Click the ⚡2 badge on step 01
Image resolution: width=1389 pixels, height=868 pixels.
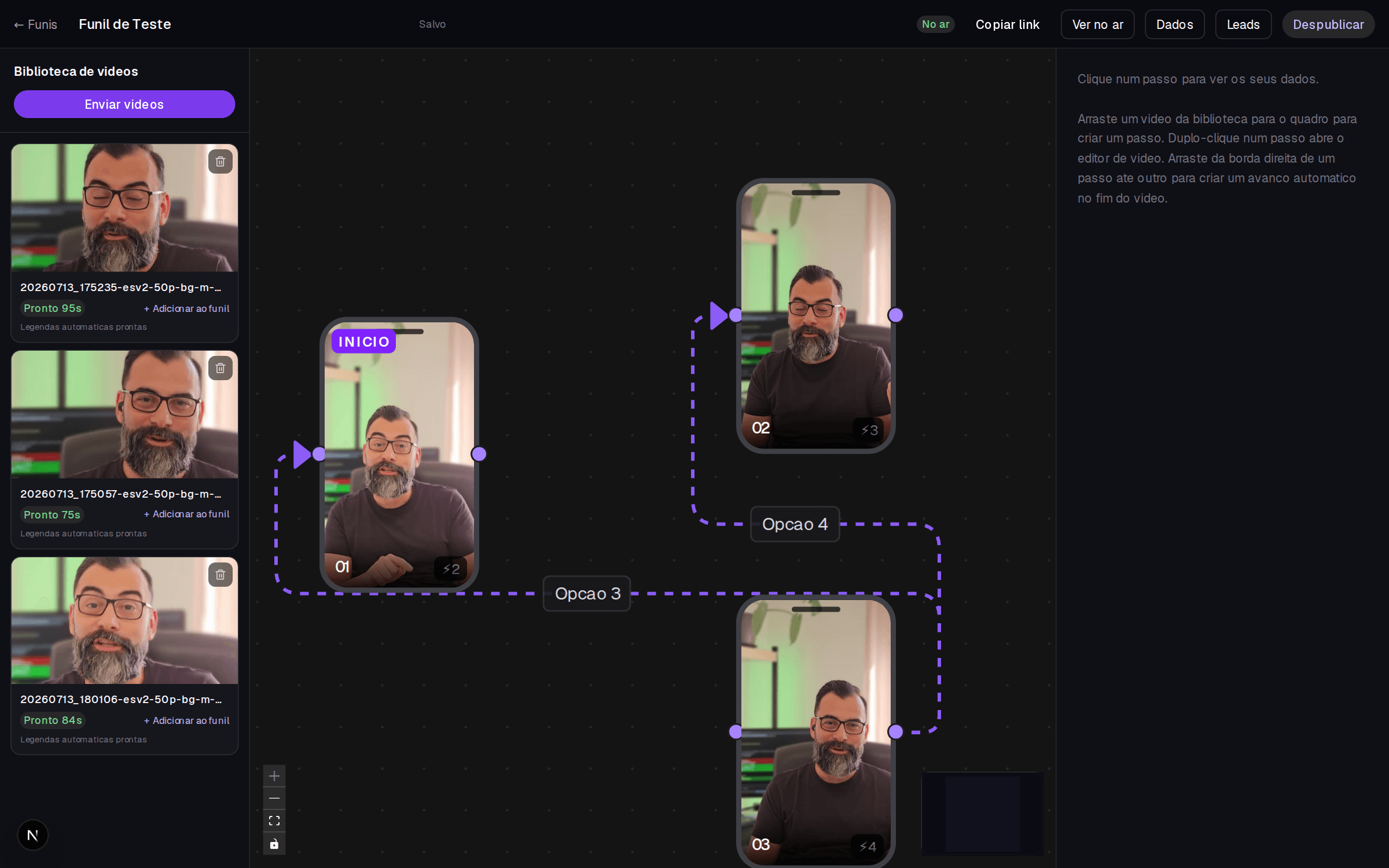pos(451,569)
